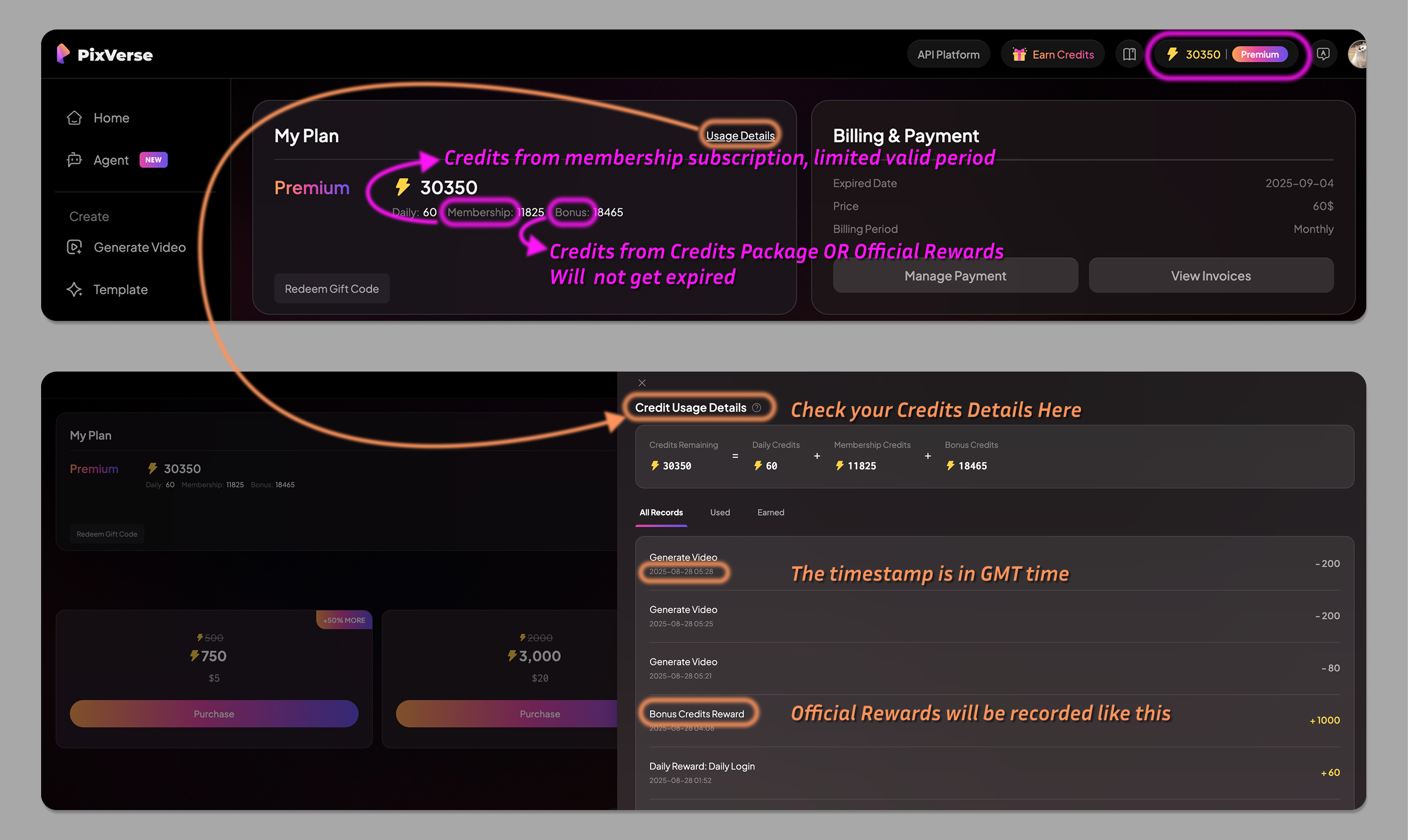Click View Invoices button
The height and width of the screenshot is (840, 1408).
point(1211,275)
